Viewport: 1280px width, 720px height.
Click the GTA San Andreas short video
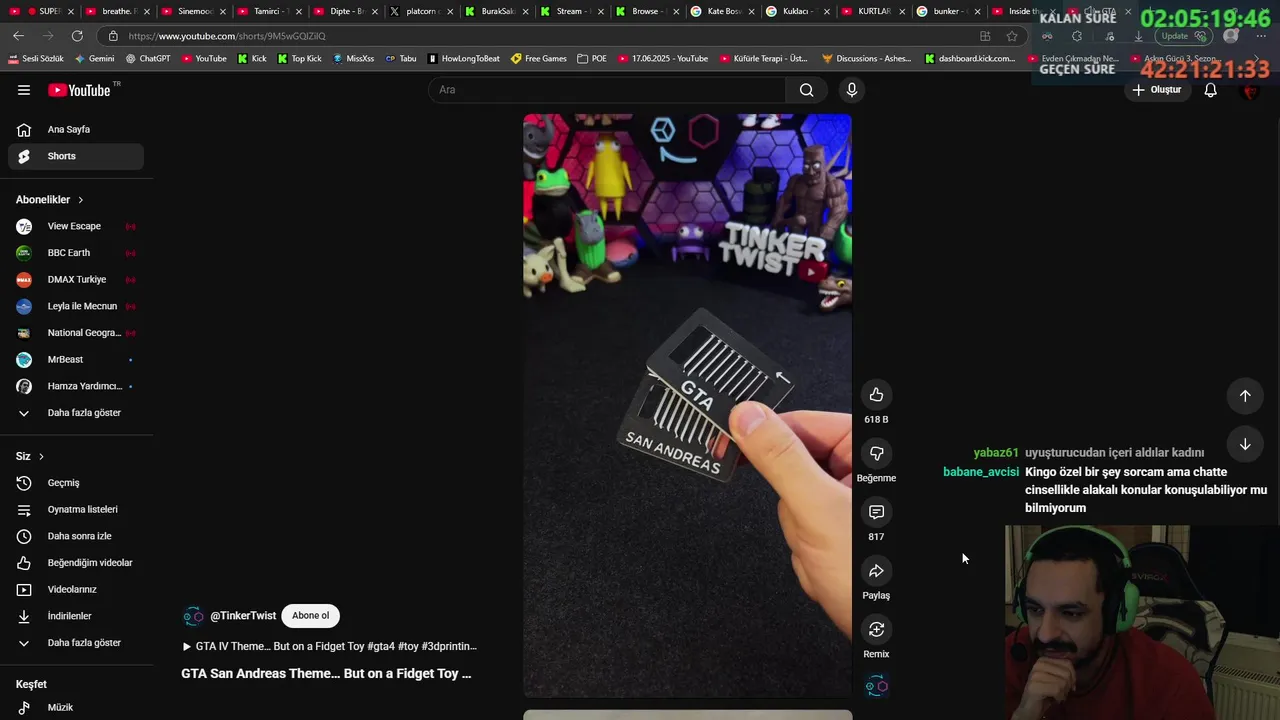click(687, 405)
